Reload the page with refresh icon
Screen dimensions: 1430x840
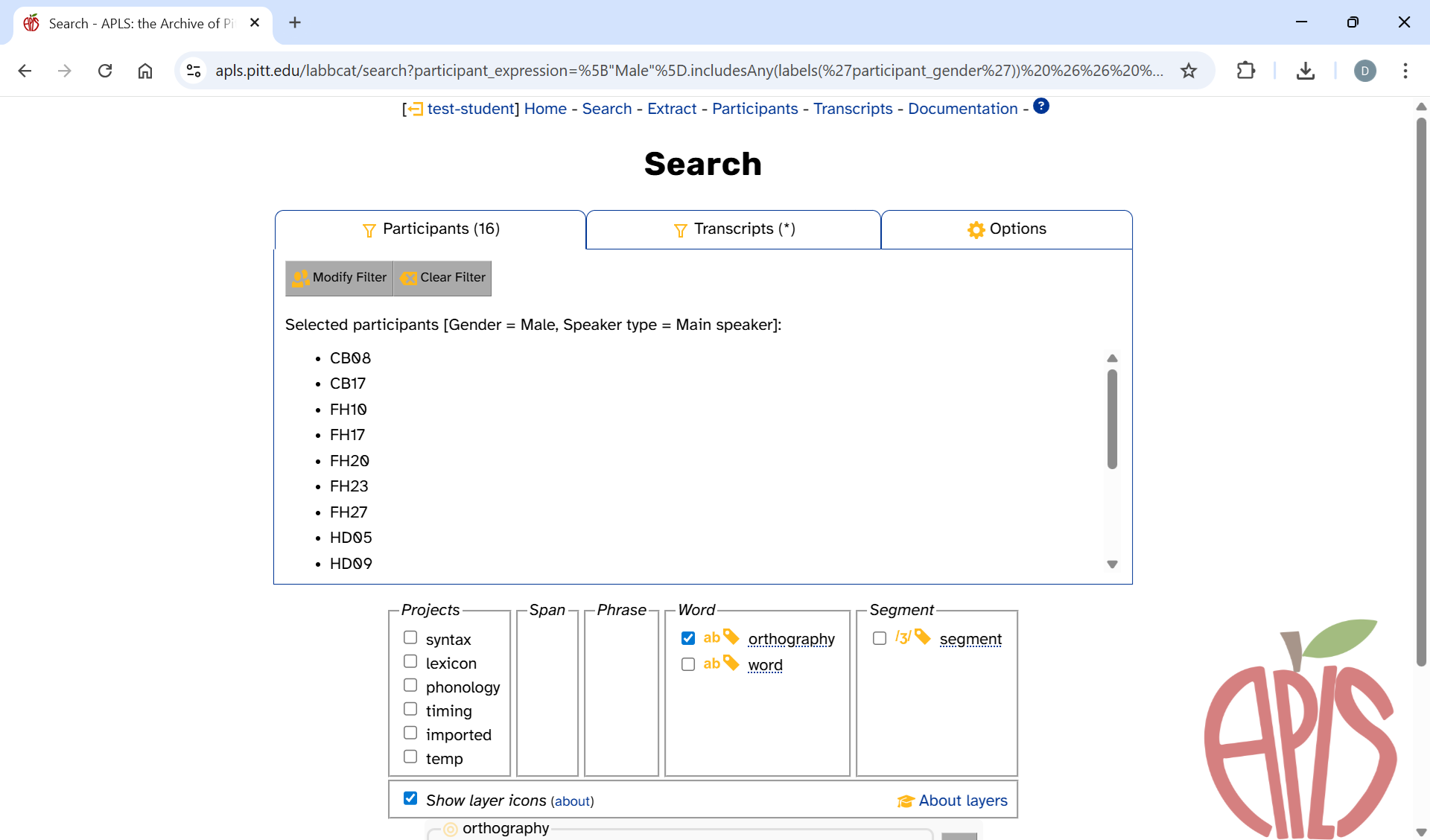[105, 71]
